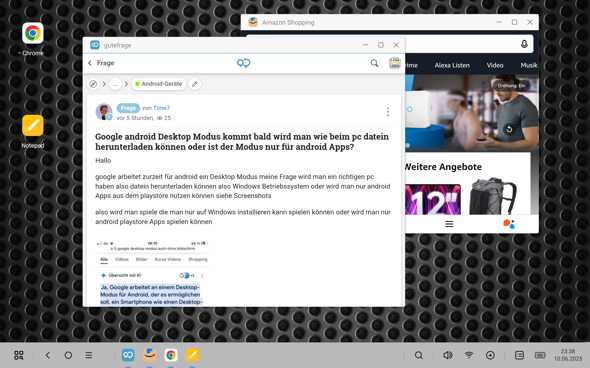This screenshot has width=590, height=368.
Task: Open the Alexa Listen tab in Amazon
Action: click(x=452, y=65)
